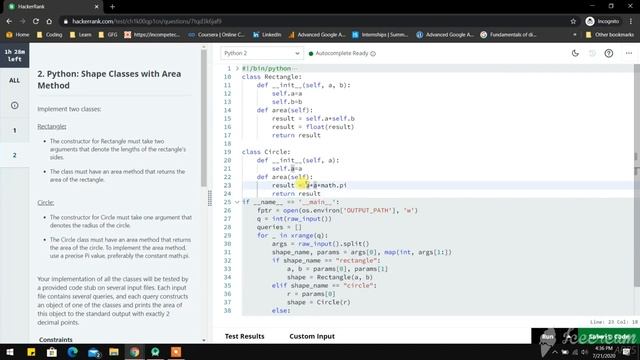The height and width of the screenshot is (360, 640).
Task: Open a new browser tab
Action: pyautogui.click(x=112, y=7)
